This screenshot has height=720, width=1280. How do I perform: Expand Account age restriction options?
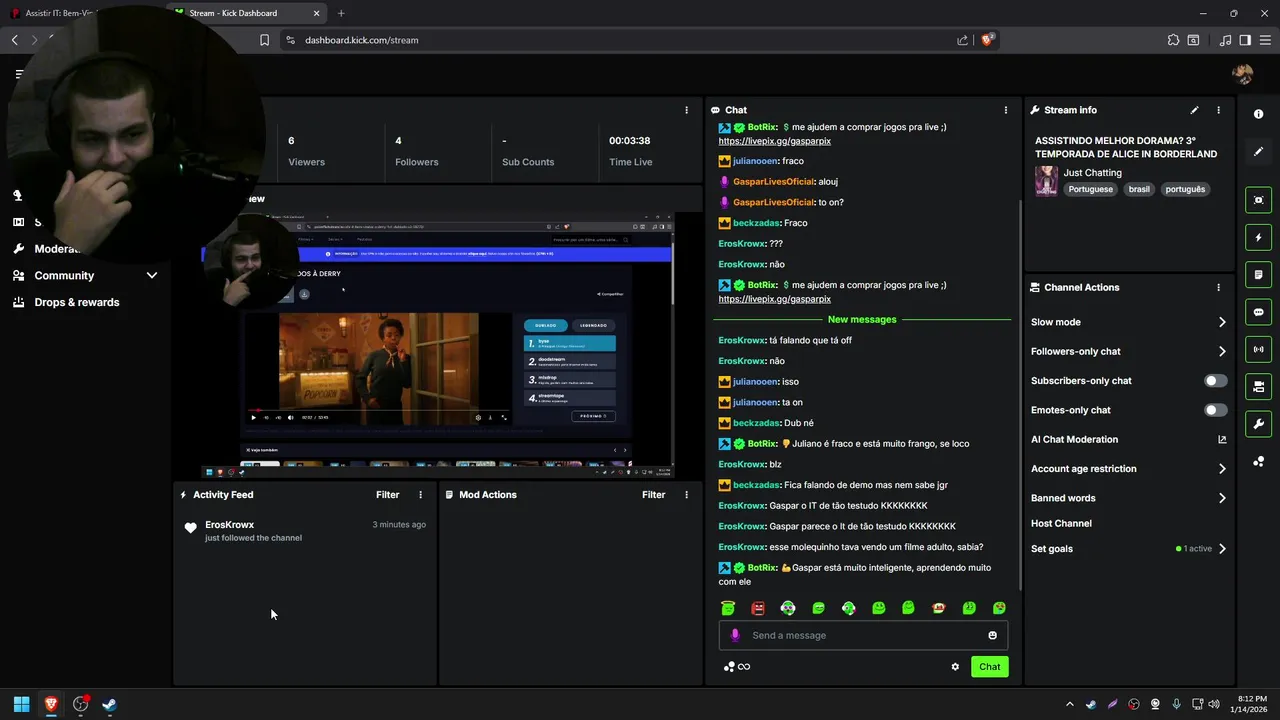click(x=1222, y=469)
